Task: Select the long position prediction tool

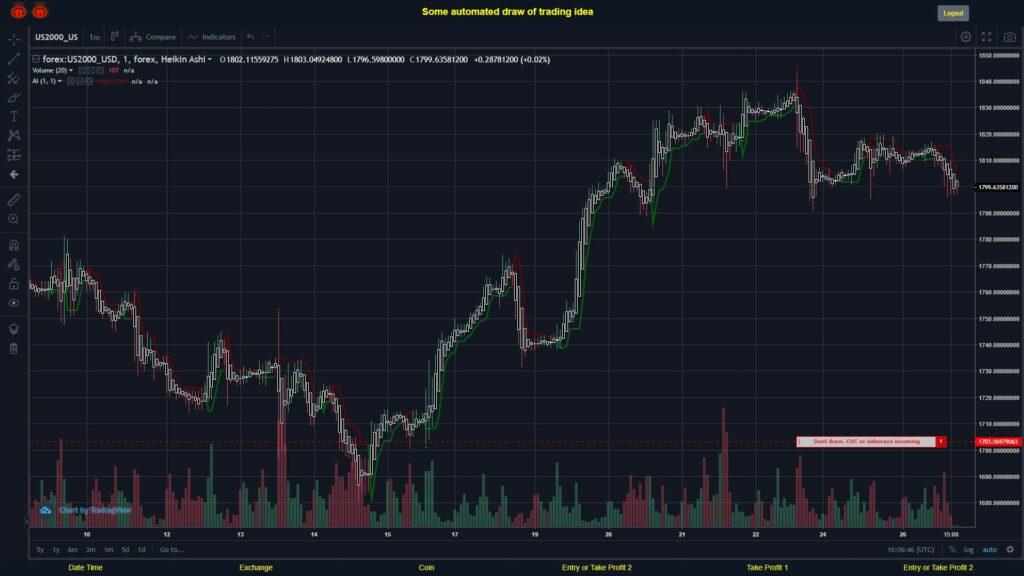Action: [14, 155]
